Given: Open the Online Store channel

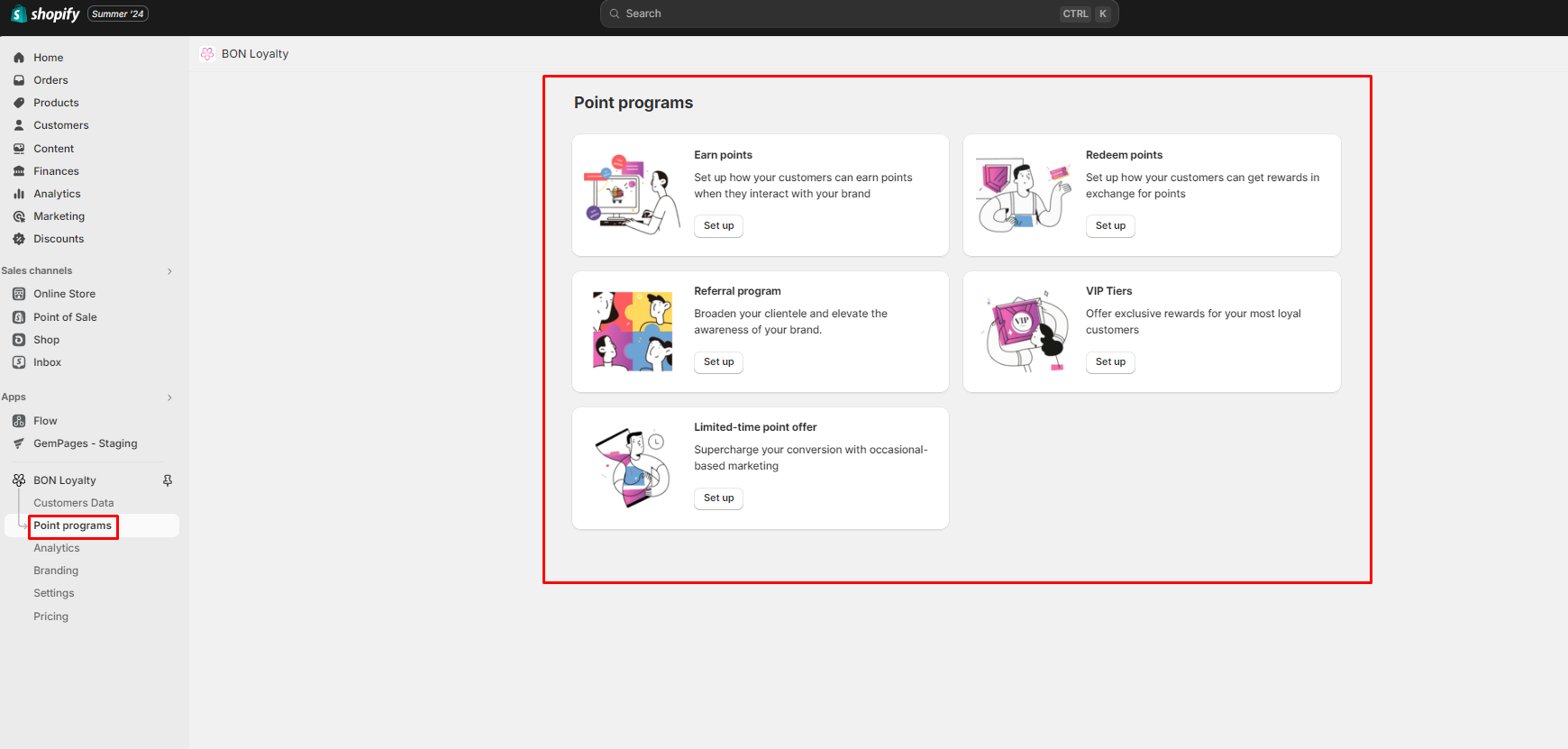Looking at the screenshot, I should 64,294.
